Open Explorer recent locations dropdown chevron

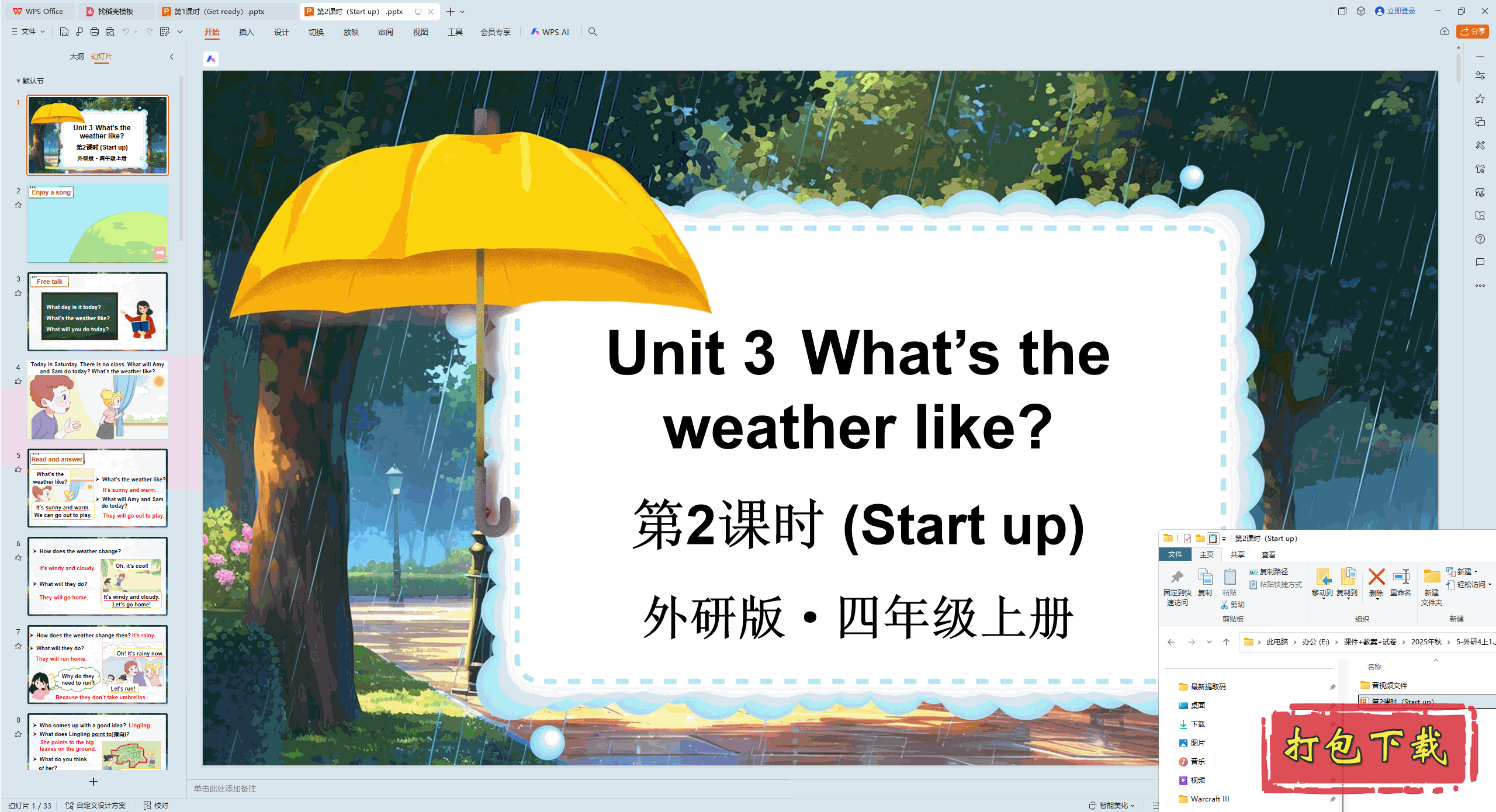(x=1209, y=642)
